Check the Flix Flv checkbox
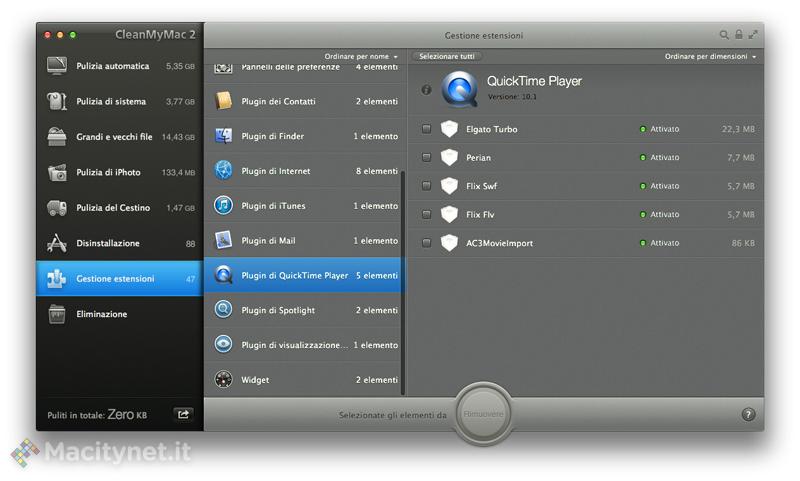The height and width of the screenshot is (481, 800). tap(427, 215)
